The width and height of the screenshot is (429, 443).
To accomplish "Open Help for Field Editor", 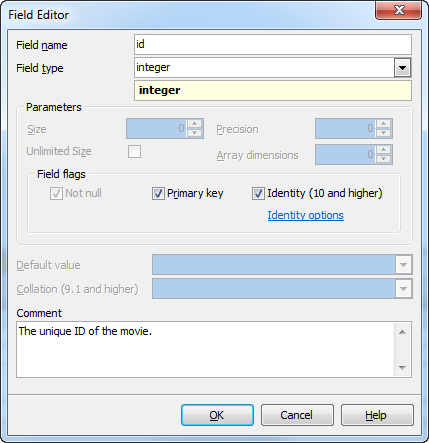I will 377,415.
